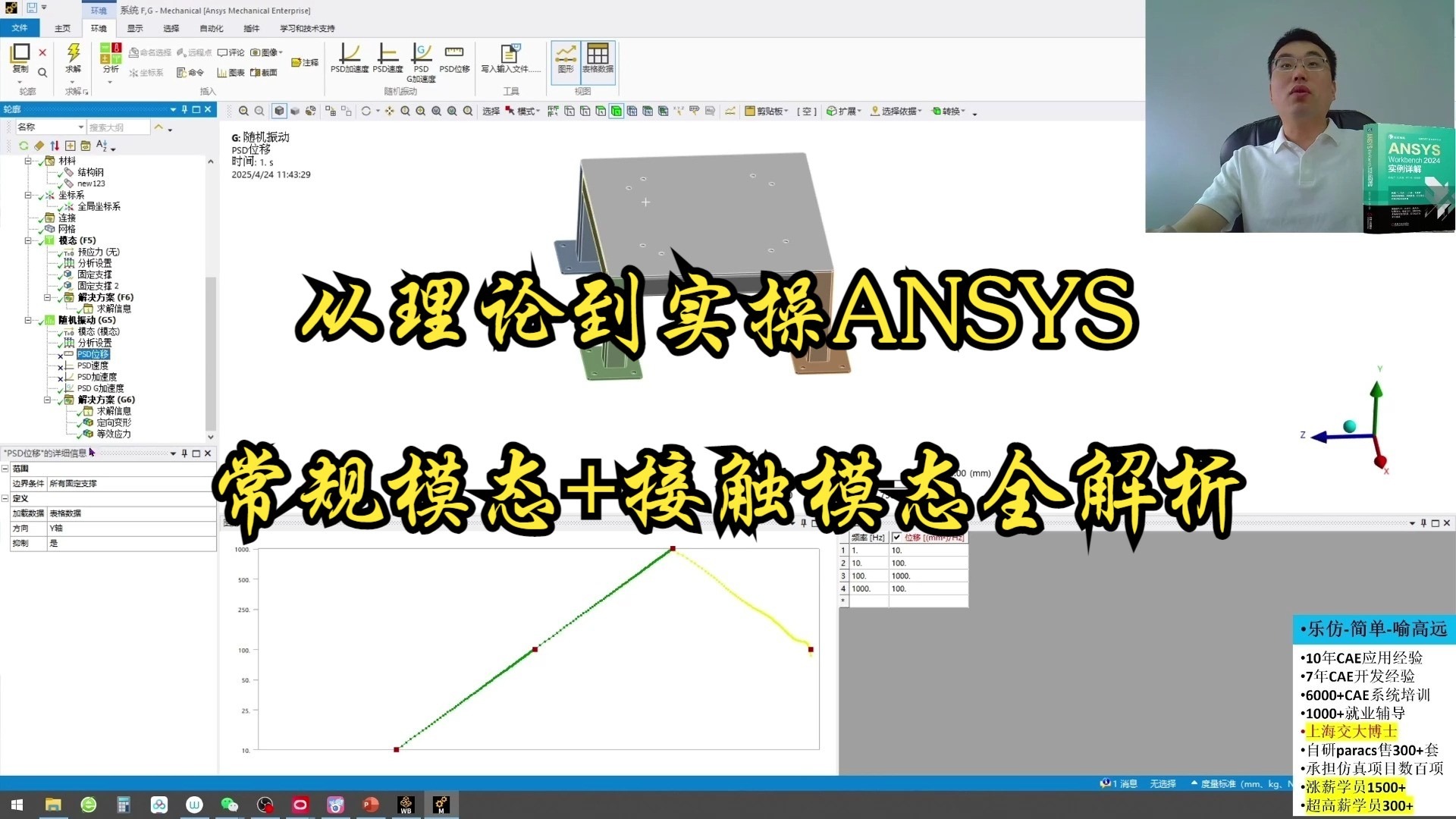Image resolution: width=1456 pixels, height=819 pixels.
Task: Click the red-blue sort arrows icon
Action: [55, 146]
